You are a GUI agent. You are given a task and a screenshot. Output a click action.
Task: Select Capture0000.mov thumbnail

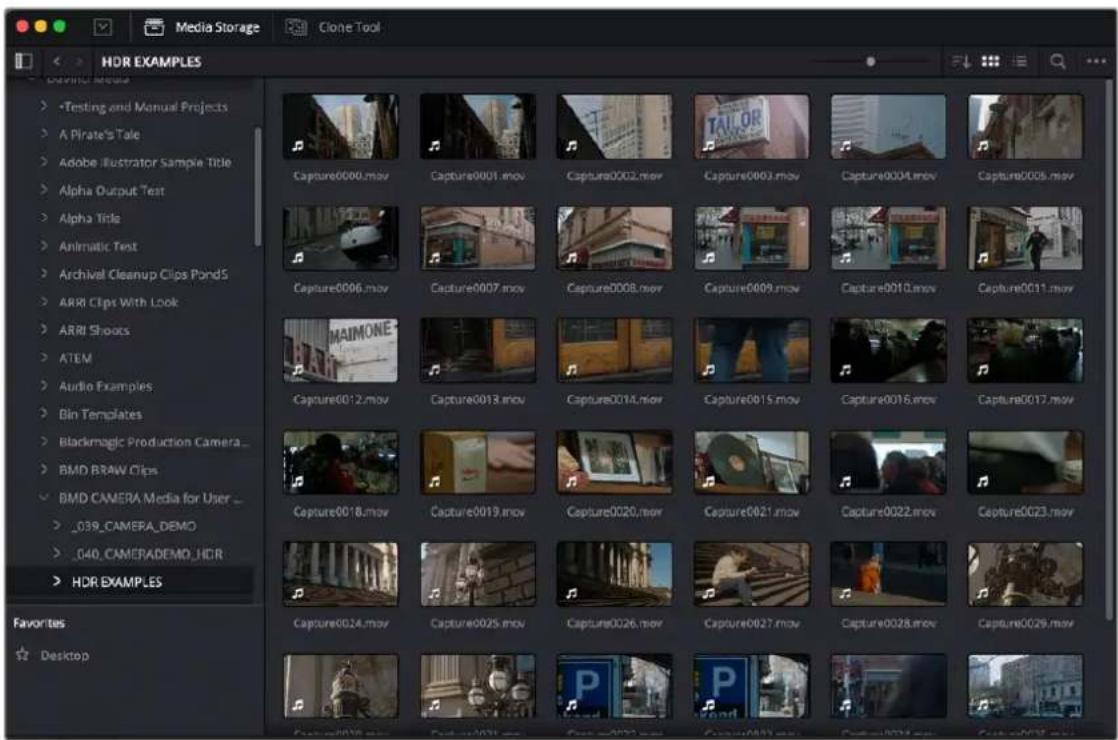click(x=341, y=127)
